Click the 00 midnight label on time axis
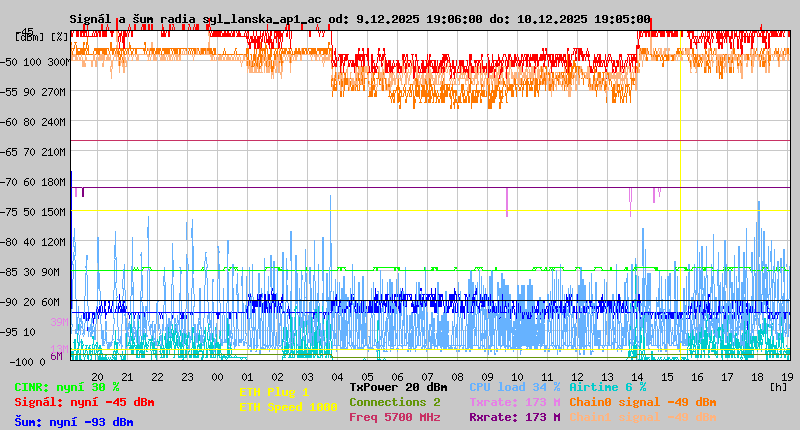This screenshot has height=430, width=800. pyautogui.click(x=217, y=377)
